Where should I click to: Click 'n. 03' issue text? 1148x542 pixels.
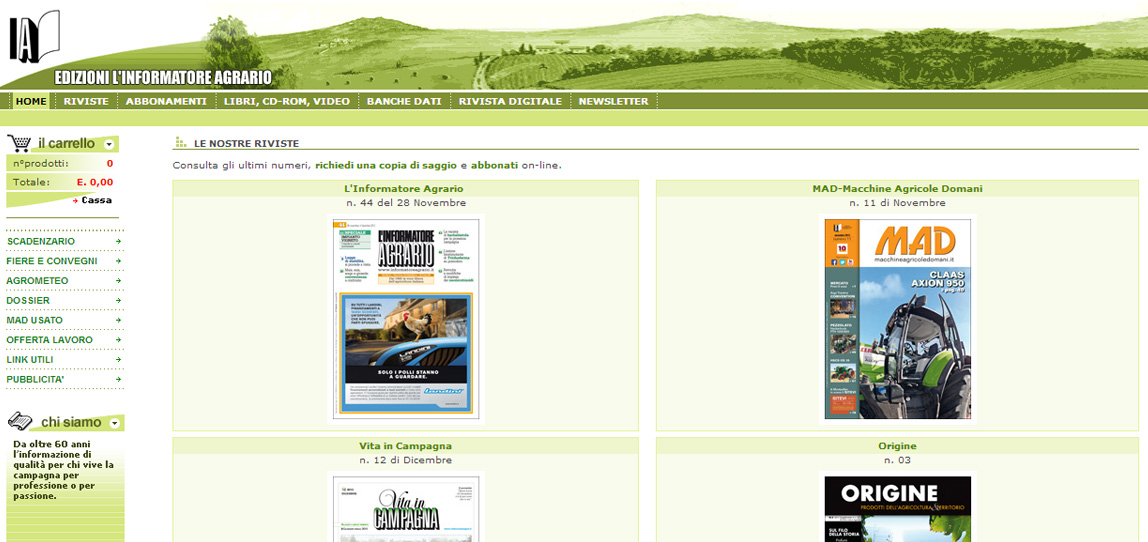pos(897,460)
